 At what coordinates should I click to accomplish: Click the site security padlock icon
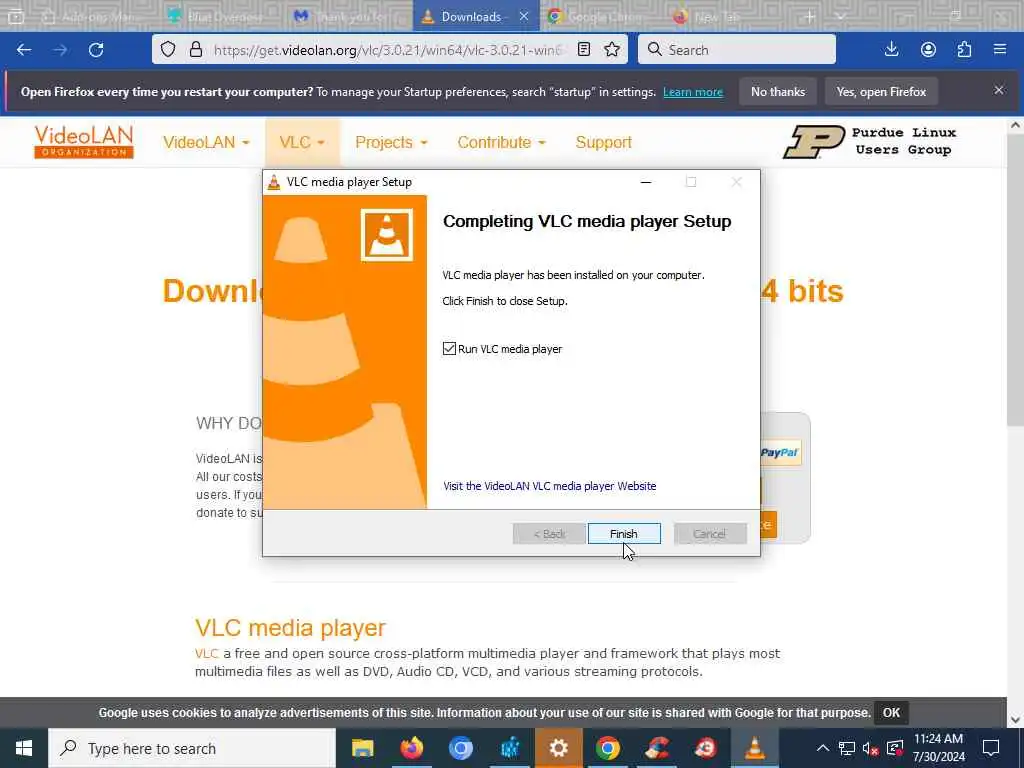pos(196,50)
